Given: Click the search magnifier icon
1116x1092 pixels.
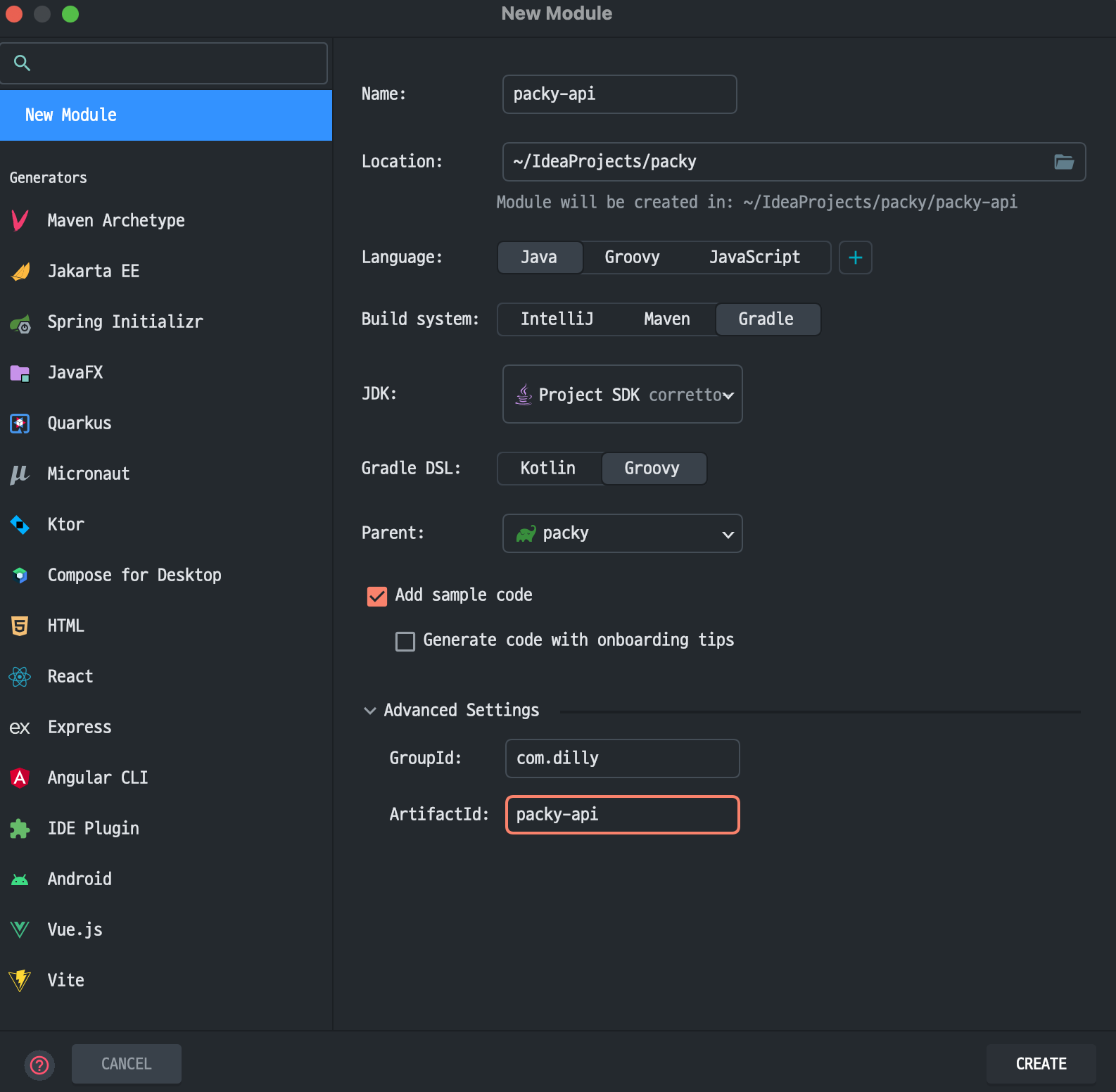Looking at the screenshot, I should (22, 63).
